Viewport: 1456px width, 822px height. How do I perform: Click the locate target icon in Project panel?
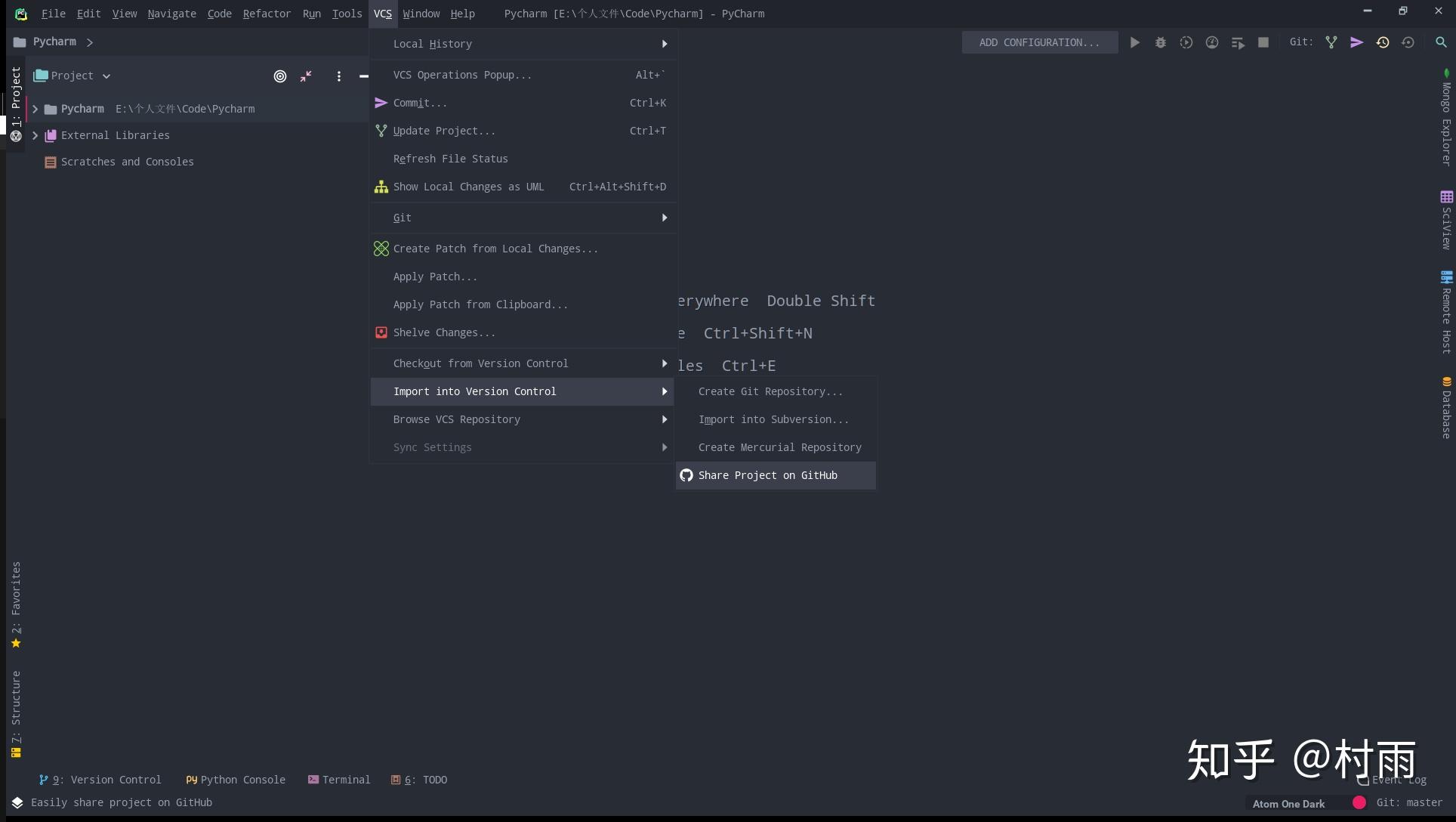point(280,76)
